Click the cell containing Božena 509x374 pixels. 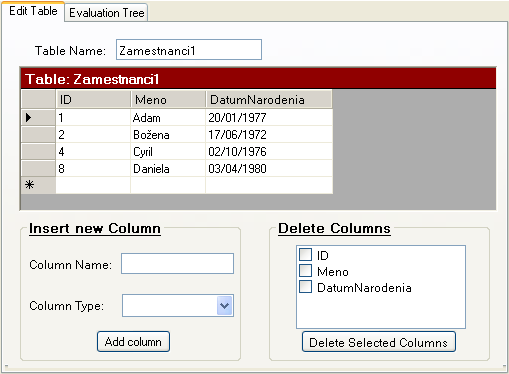tap(168, 134)
